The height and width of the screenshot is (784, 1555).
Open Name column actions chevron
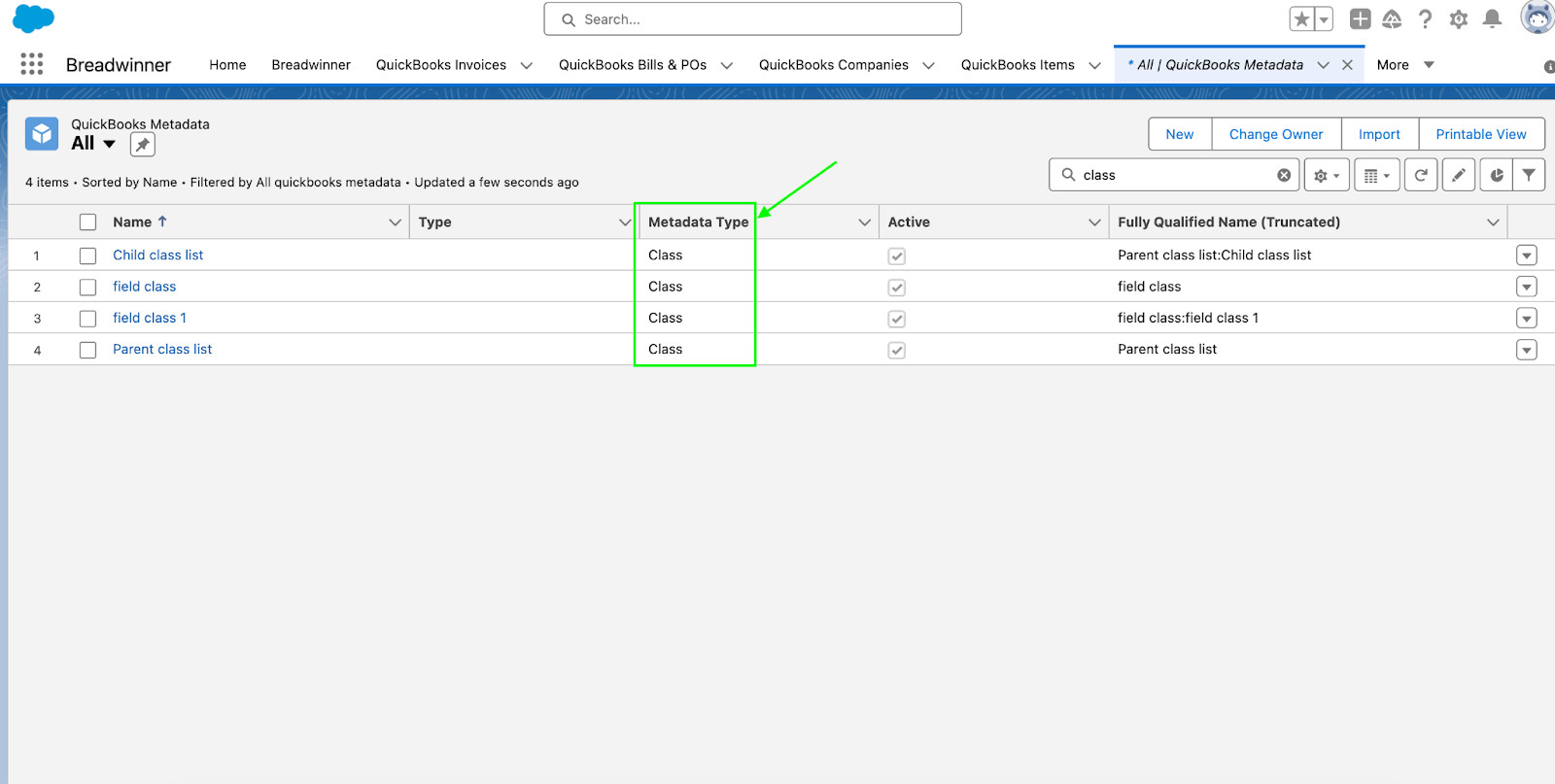point(395,222)
